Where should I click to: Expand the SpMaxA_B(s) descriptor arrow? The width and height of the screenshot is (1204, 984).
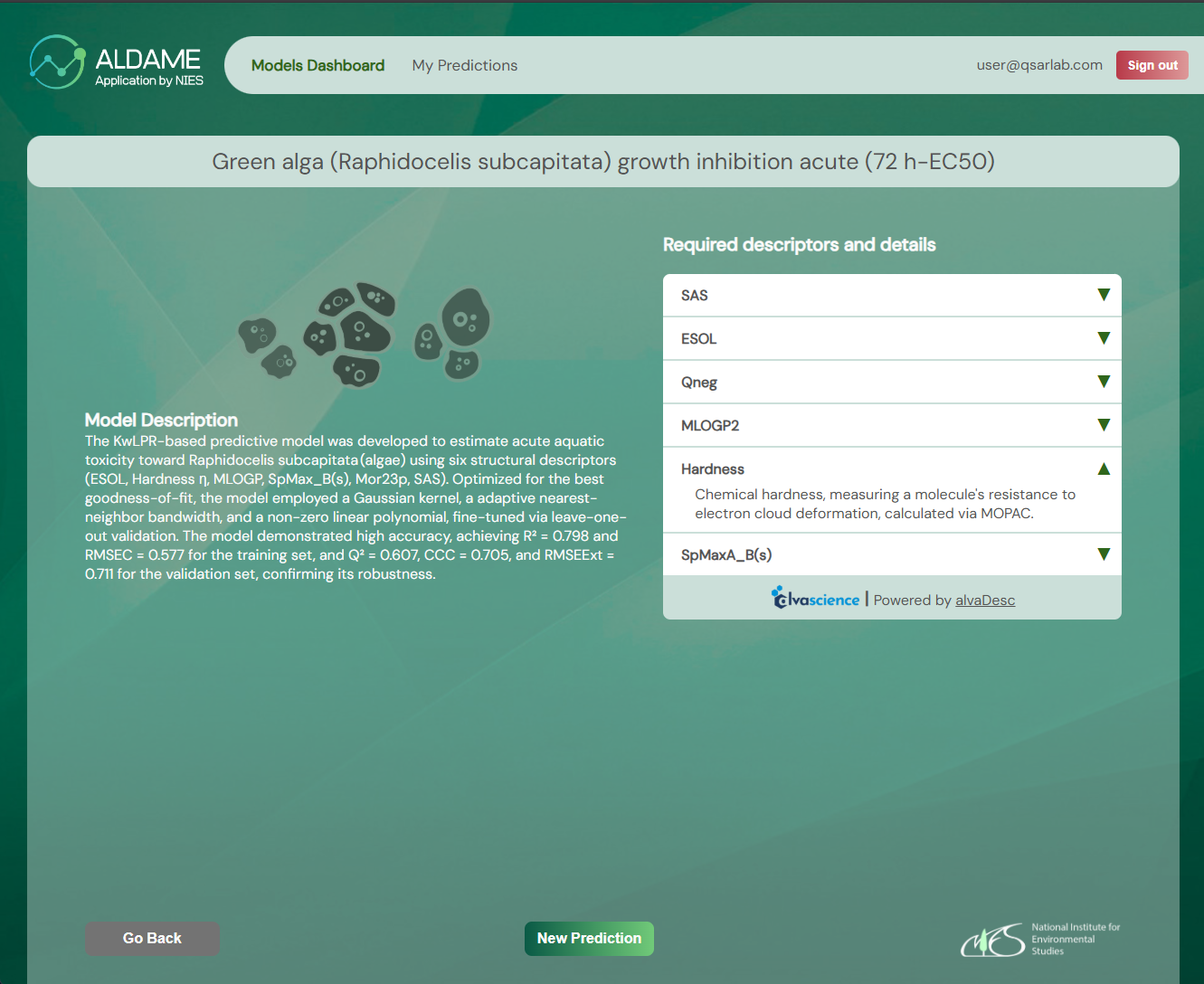click(x=1103, y=554)
